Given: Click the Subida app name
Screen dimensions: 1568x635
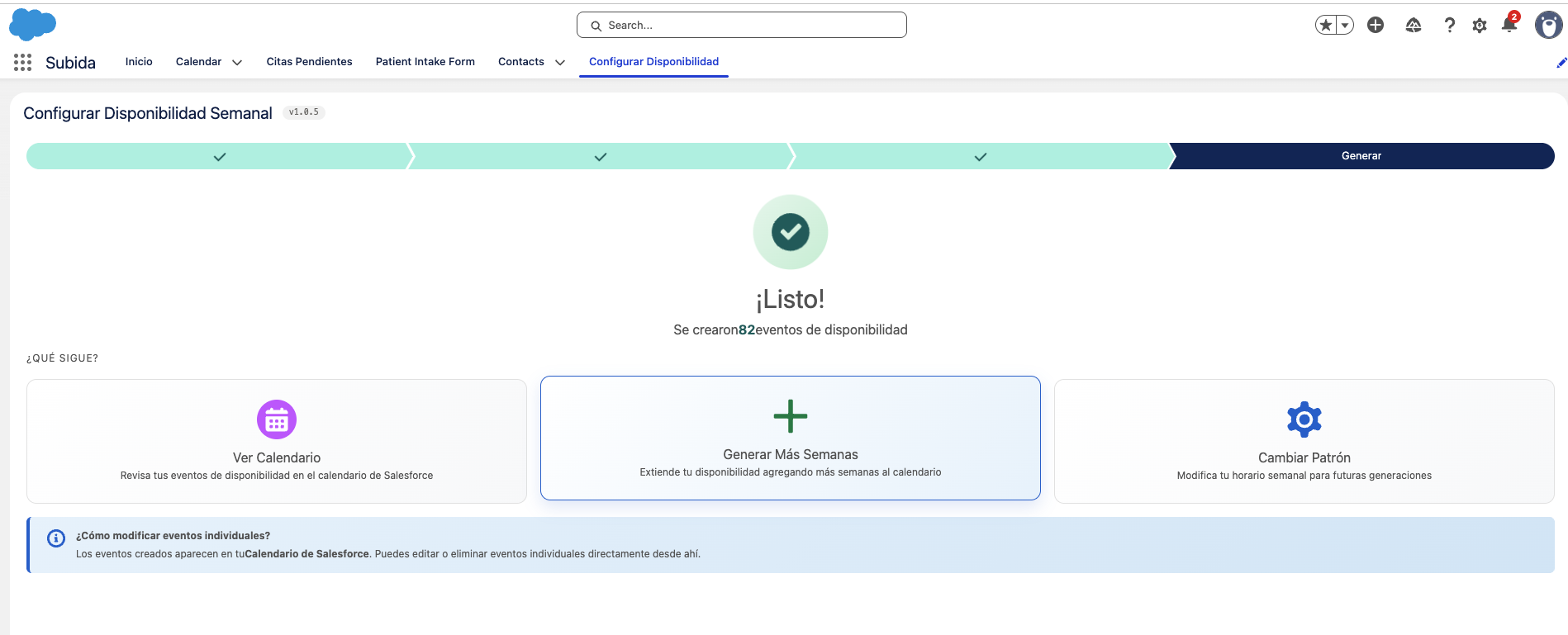Looking at the screenshot, I should click(70, 63).
